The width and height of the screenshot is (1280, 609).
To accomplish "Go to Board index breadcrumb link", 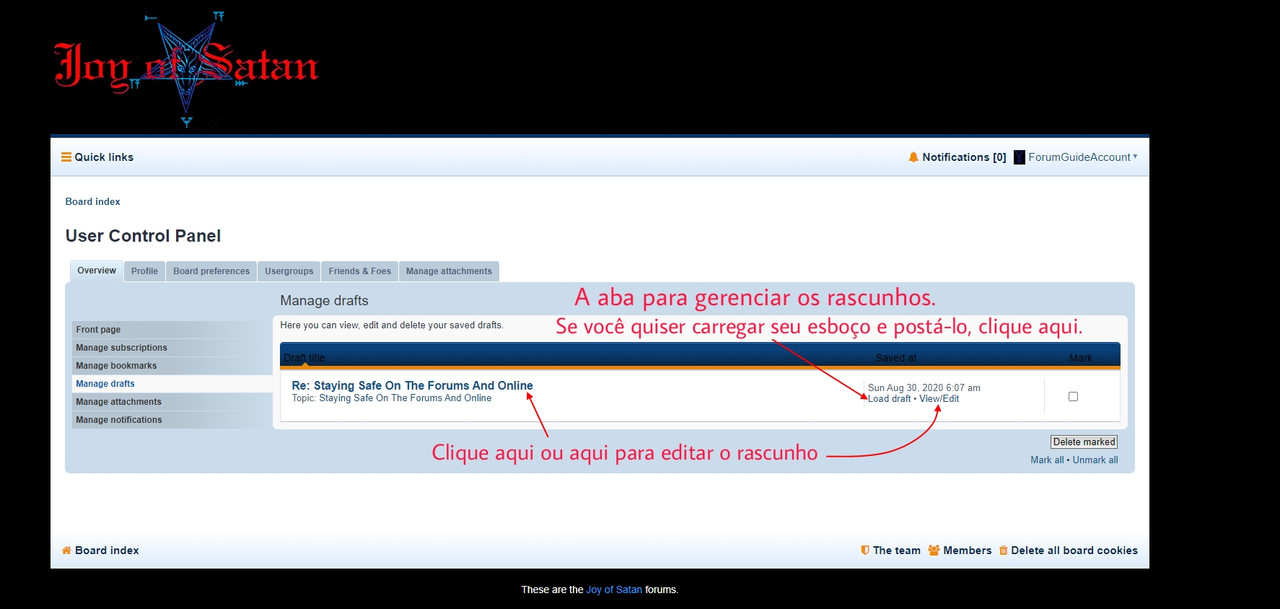I will tap(93, 202).
